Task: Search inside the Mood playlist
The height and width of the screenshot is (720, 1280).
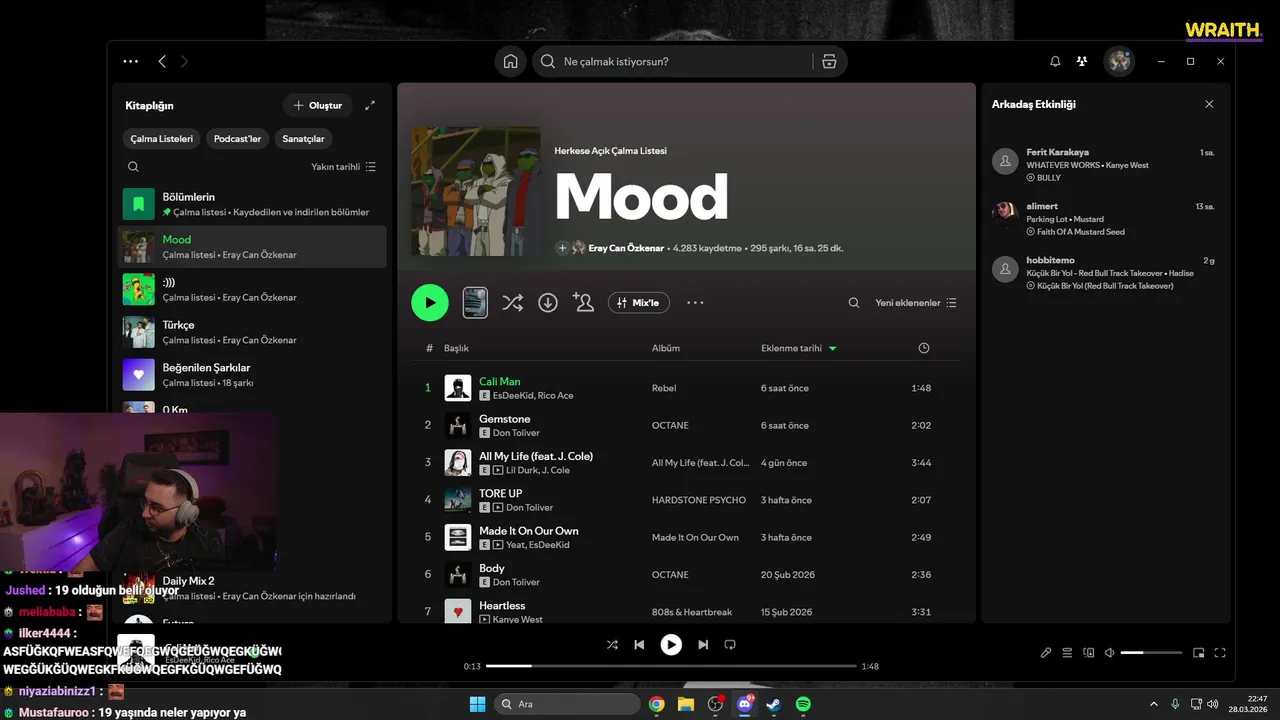Action: point(854,302)
